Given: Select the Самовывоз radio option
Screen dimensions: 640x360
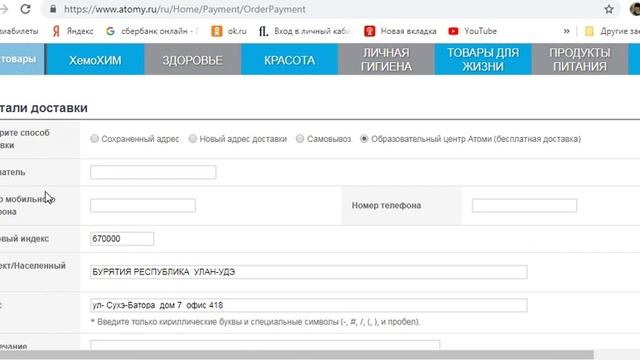Looking at the screenshot, I should [300, 139].
